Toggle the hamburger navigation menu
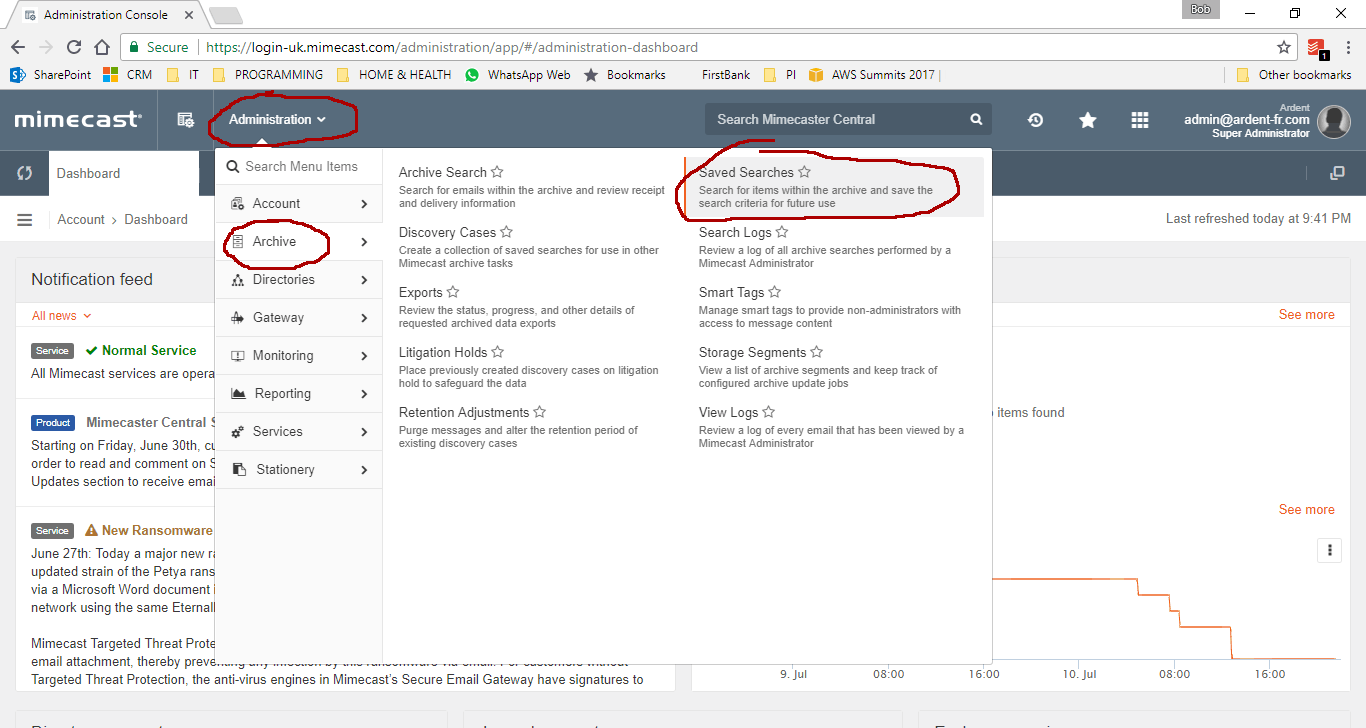Viewport: 1366px width, 728px height. pyautogui.click(x=25, y=220)
